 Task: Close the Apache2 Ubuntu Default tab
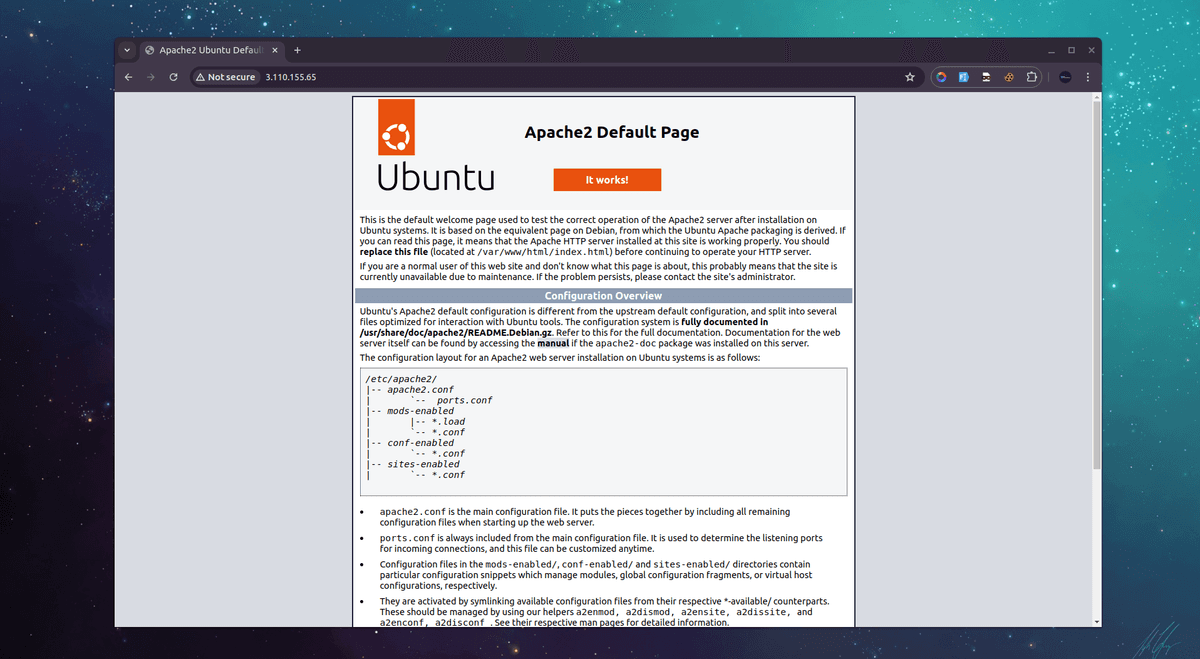coord(274,49)
